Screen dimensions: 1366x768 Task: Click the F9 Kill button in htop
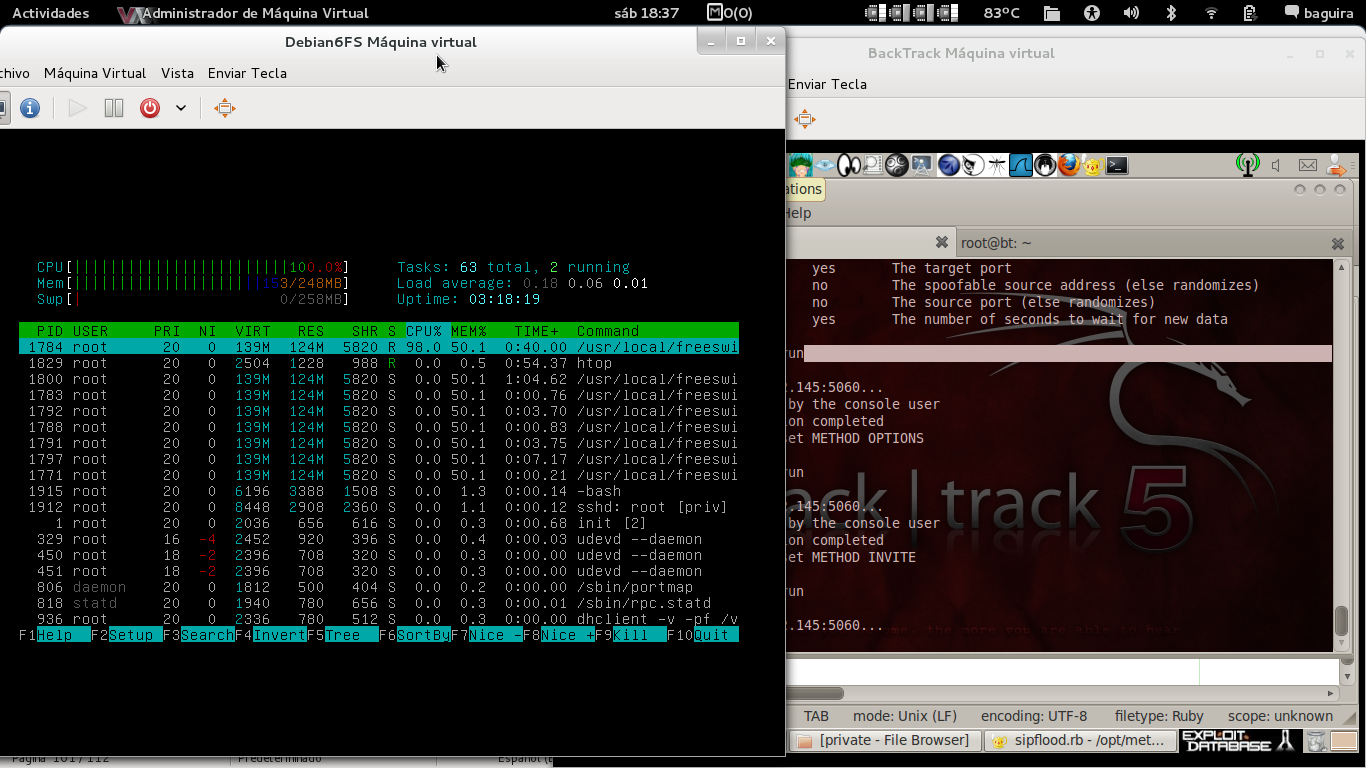(x=630, y=635)
